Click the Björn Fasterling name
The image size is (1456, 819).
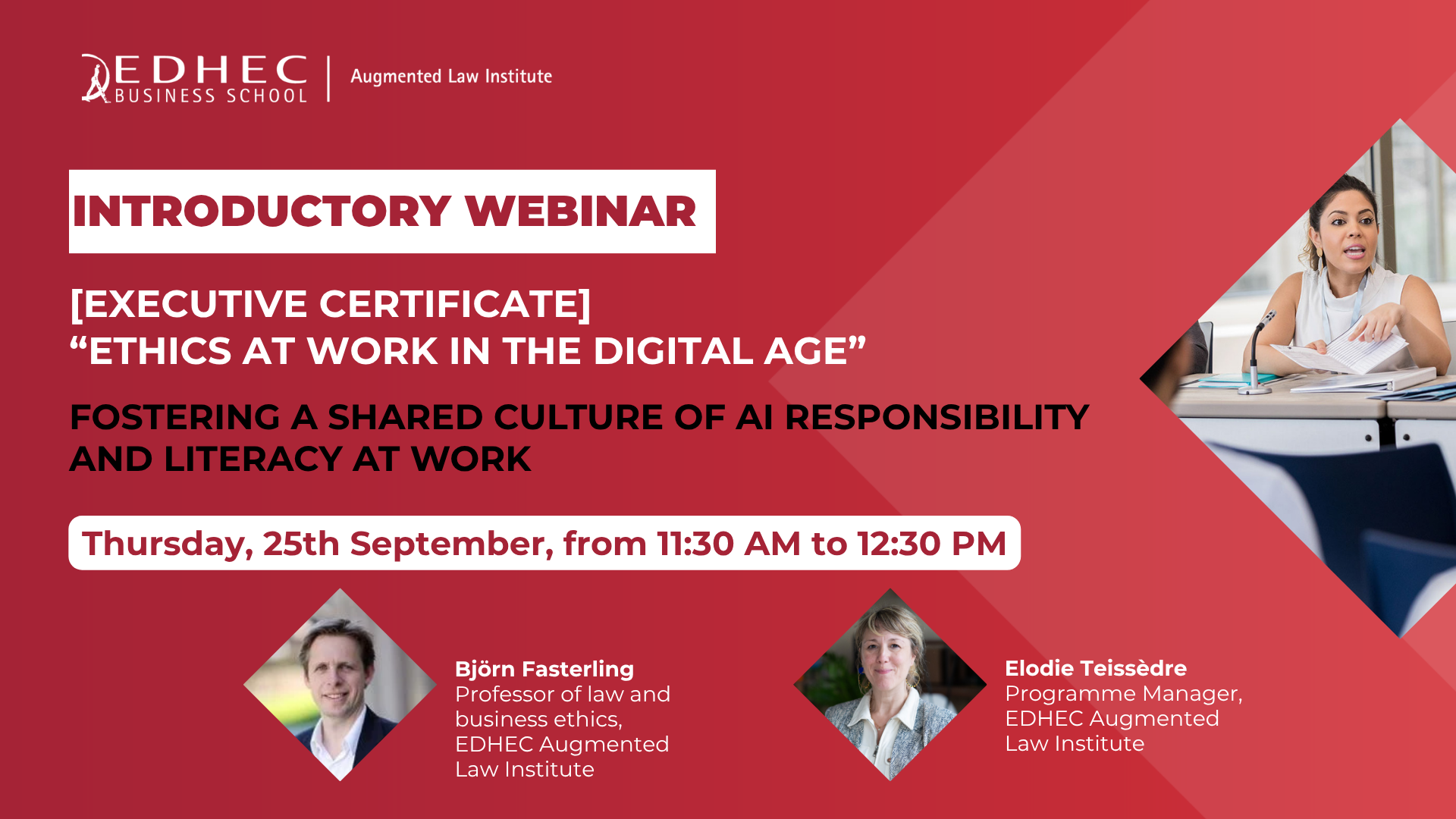pyautogui.click(x=544, y=669)
